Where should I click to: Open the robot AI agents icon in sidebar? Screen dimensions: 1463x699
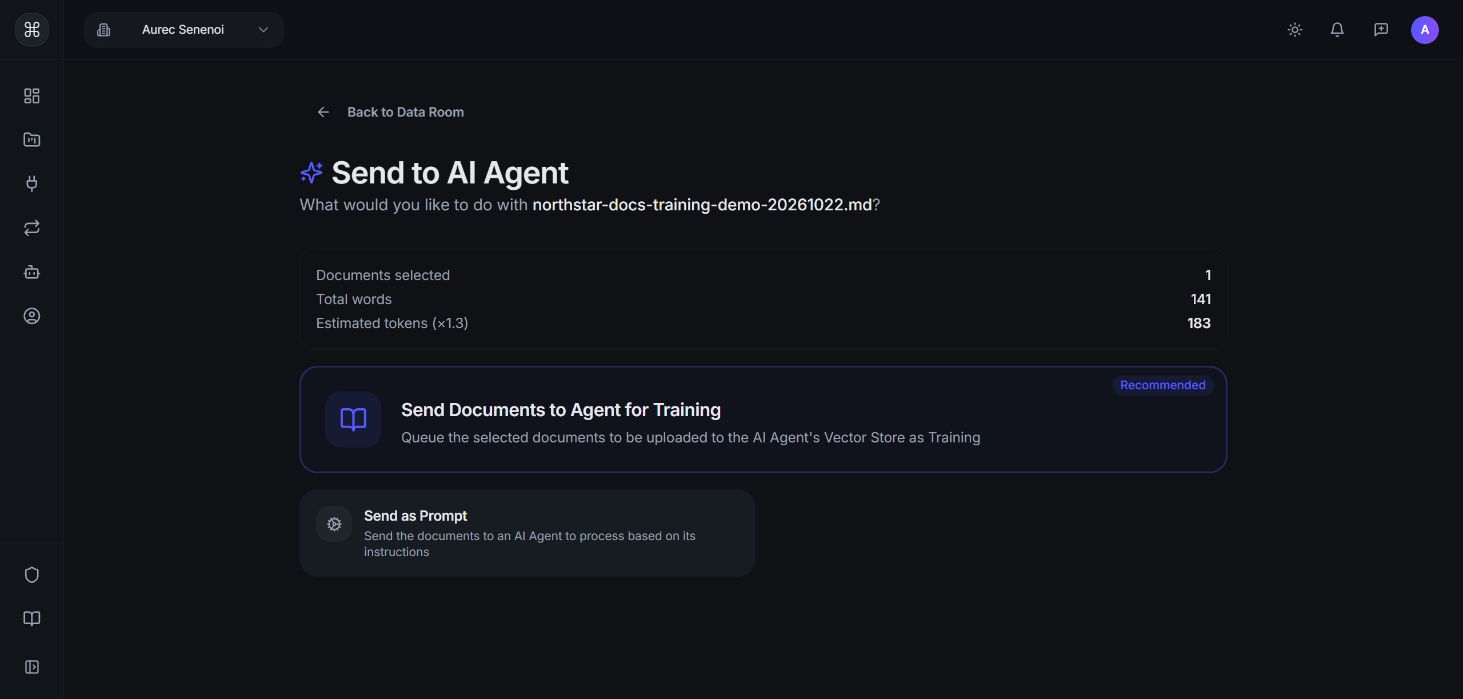[32, 272]
